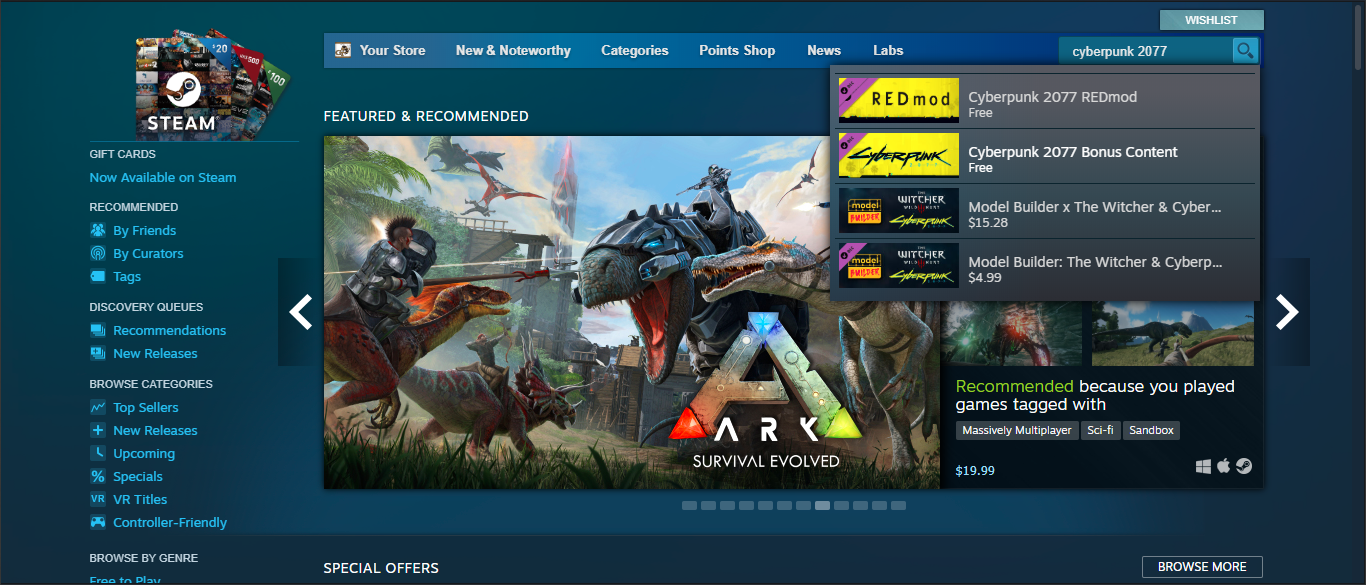Click the Browse More button
The image size is (1366, 585).
point(1202,567)
